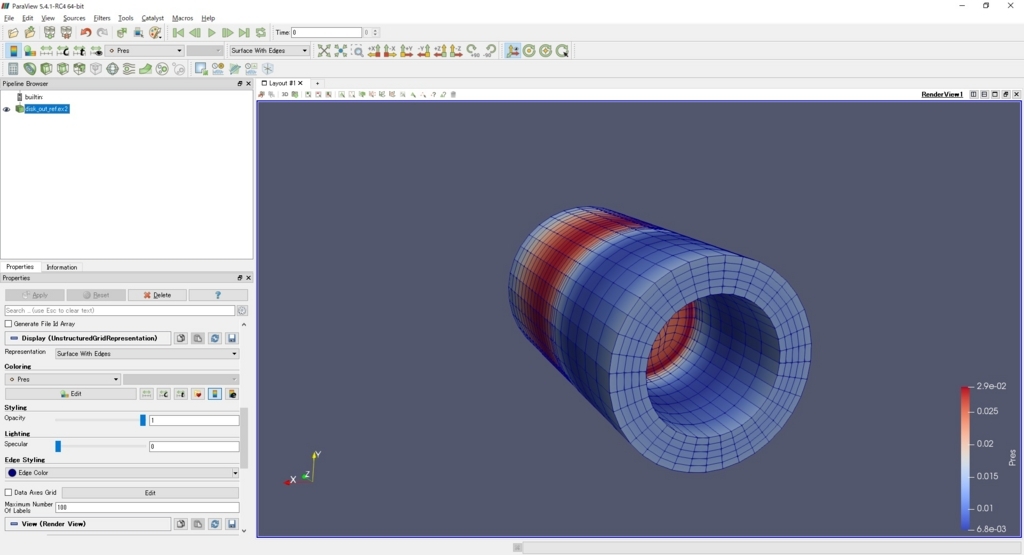Rotate the view 90 degrees counterclockwise
The image size is (1024, 555).
[490, 51]
